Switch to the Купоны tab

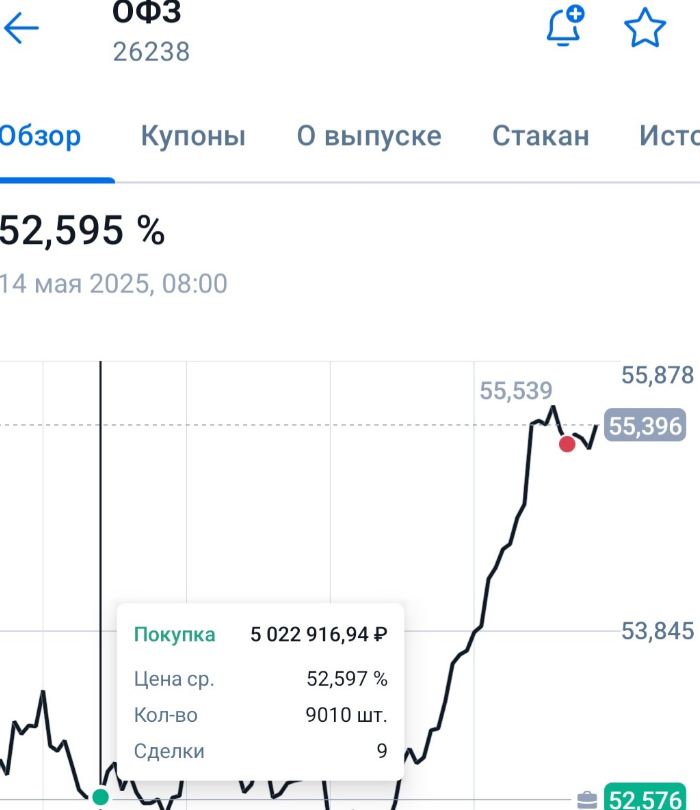pos(193,136)
